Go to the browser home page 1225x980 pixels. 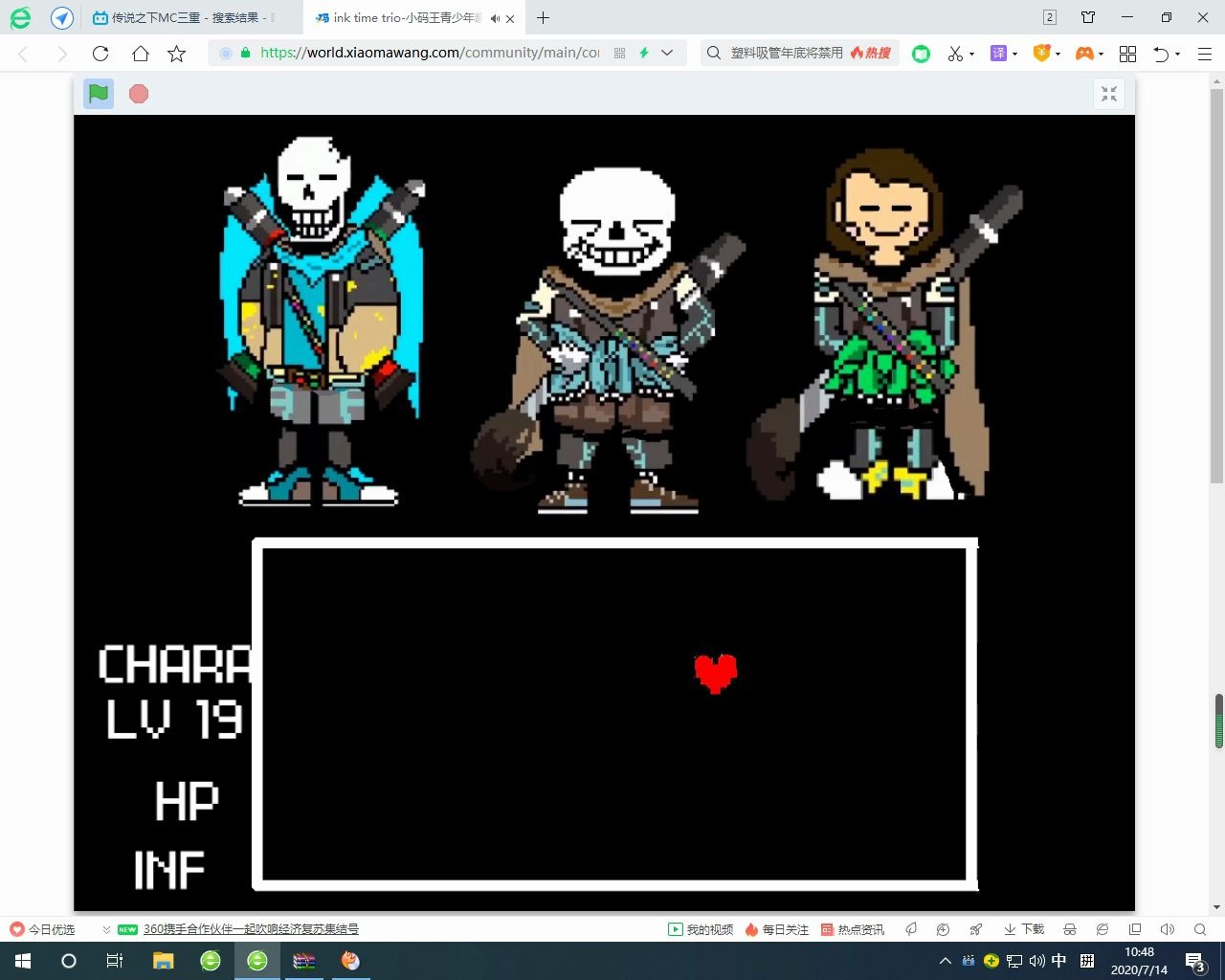coord(140,54)
